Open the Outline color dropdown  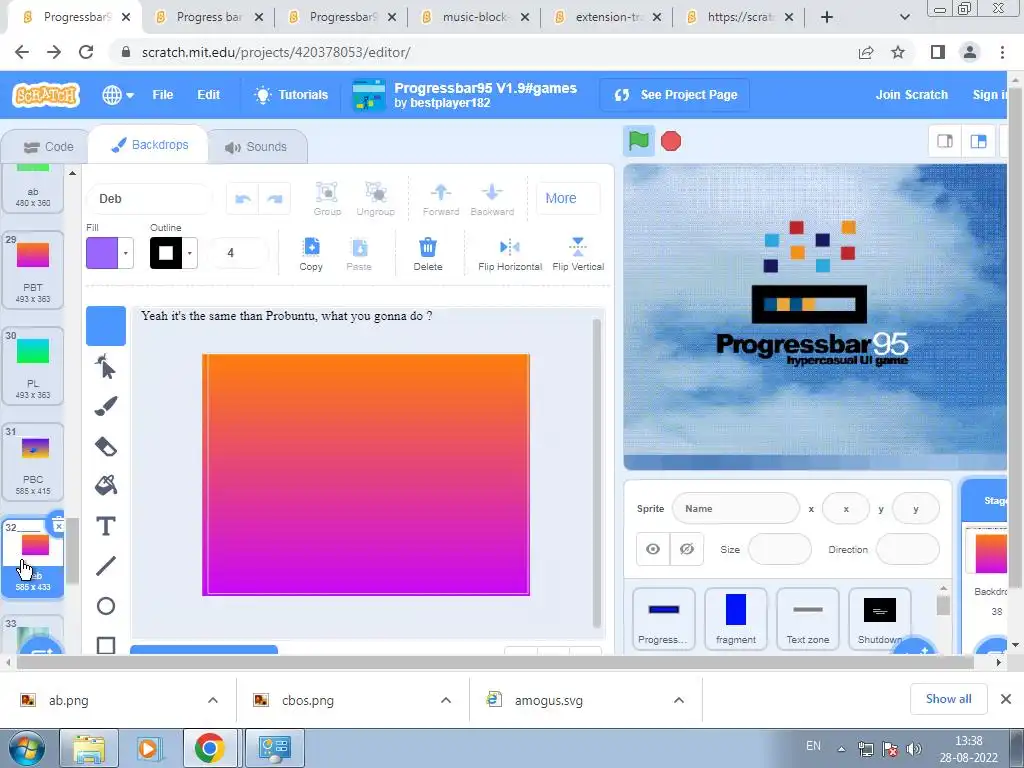pyautogui.click(x=189, y=253)
